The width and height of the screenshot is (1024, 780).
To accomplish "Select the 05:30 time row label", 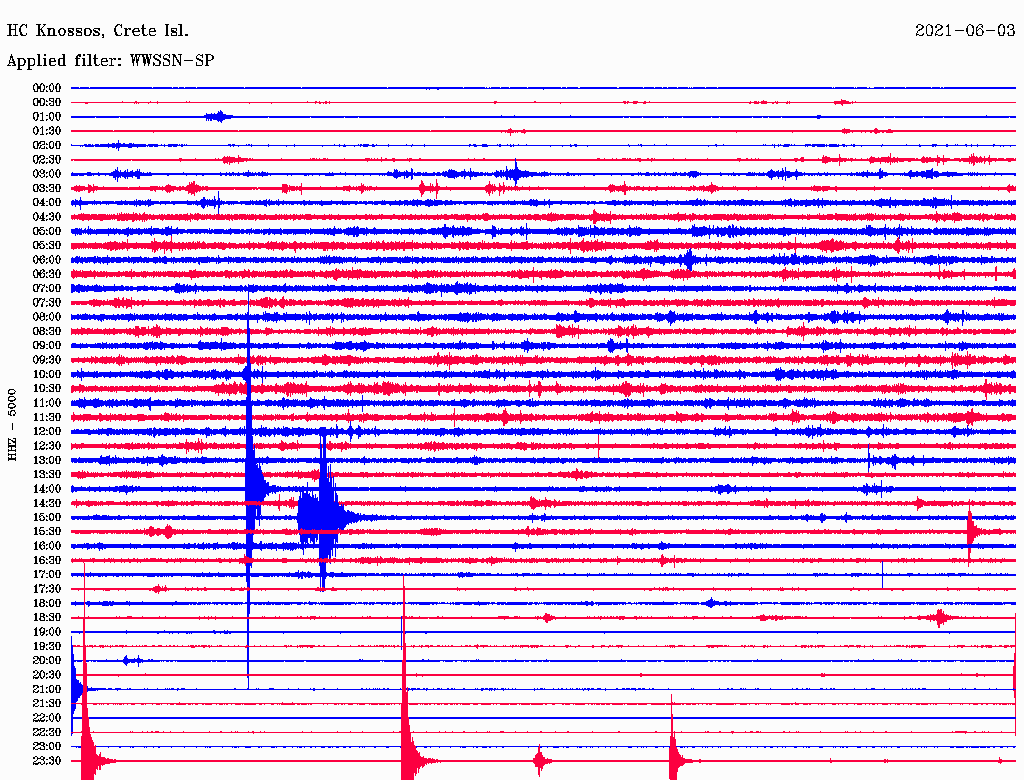I will click(x=47, y=246).
